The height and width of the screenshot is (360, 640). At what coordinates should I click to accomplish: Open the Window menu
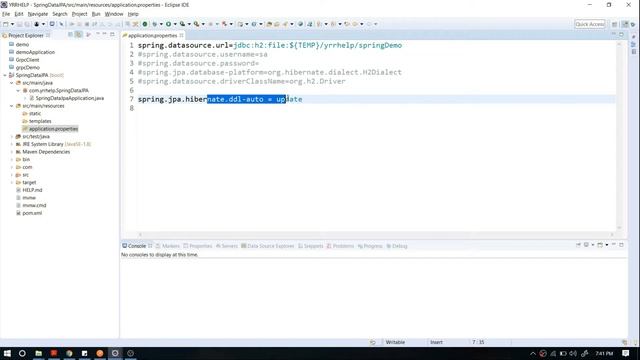coord(113,14)
